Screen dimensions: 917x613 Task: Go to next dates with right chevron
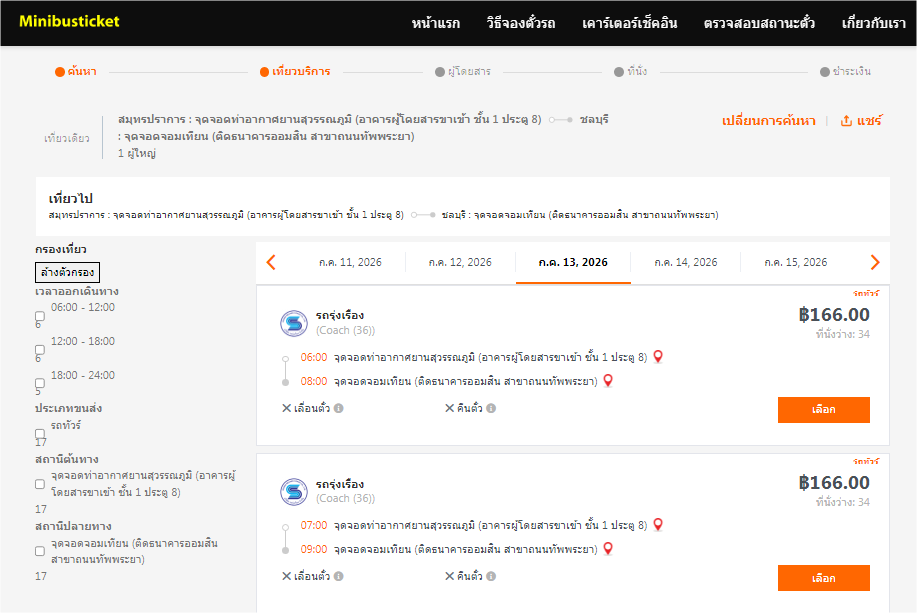click(875, 262)
